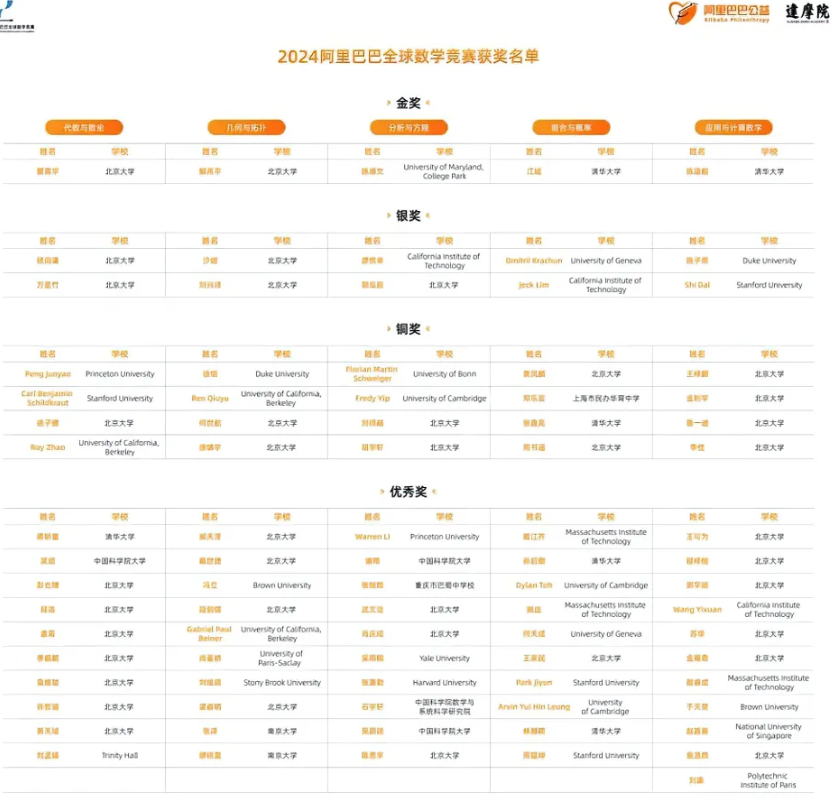832x807 pixels.
Task: Select the 代数与数论 category pill
Action: coord(84,127)
